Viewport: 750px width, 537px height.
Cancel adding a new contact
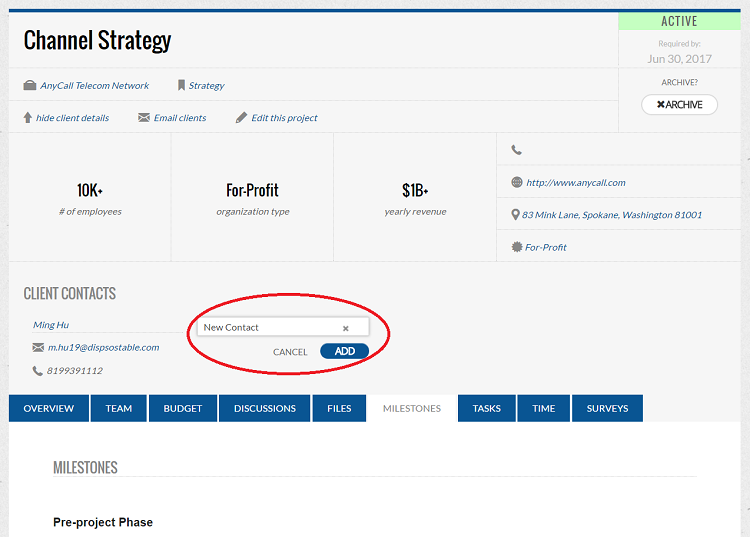[x=290, y=352]
